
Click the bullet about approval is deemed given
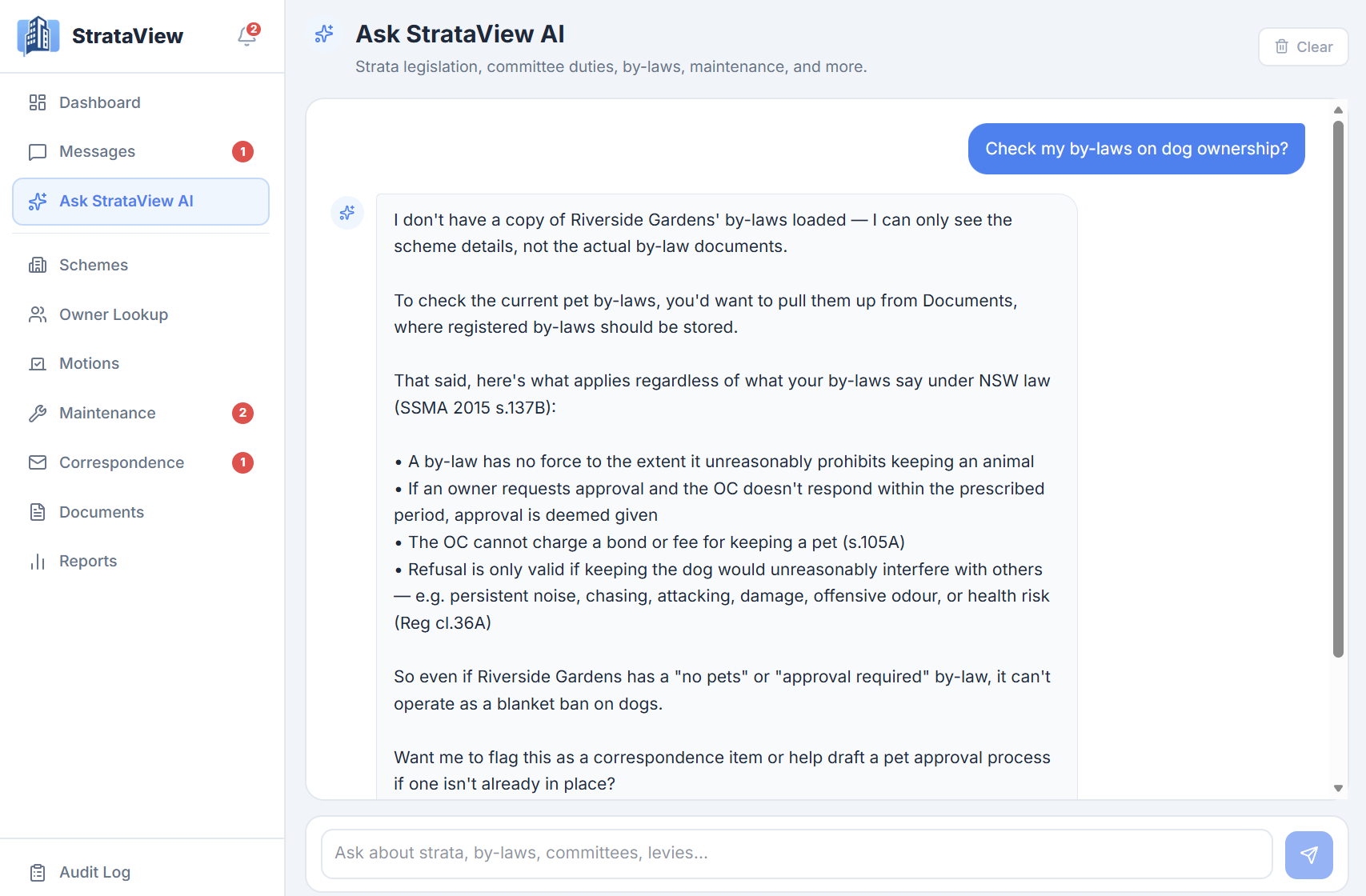coord(719,502)
